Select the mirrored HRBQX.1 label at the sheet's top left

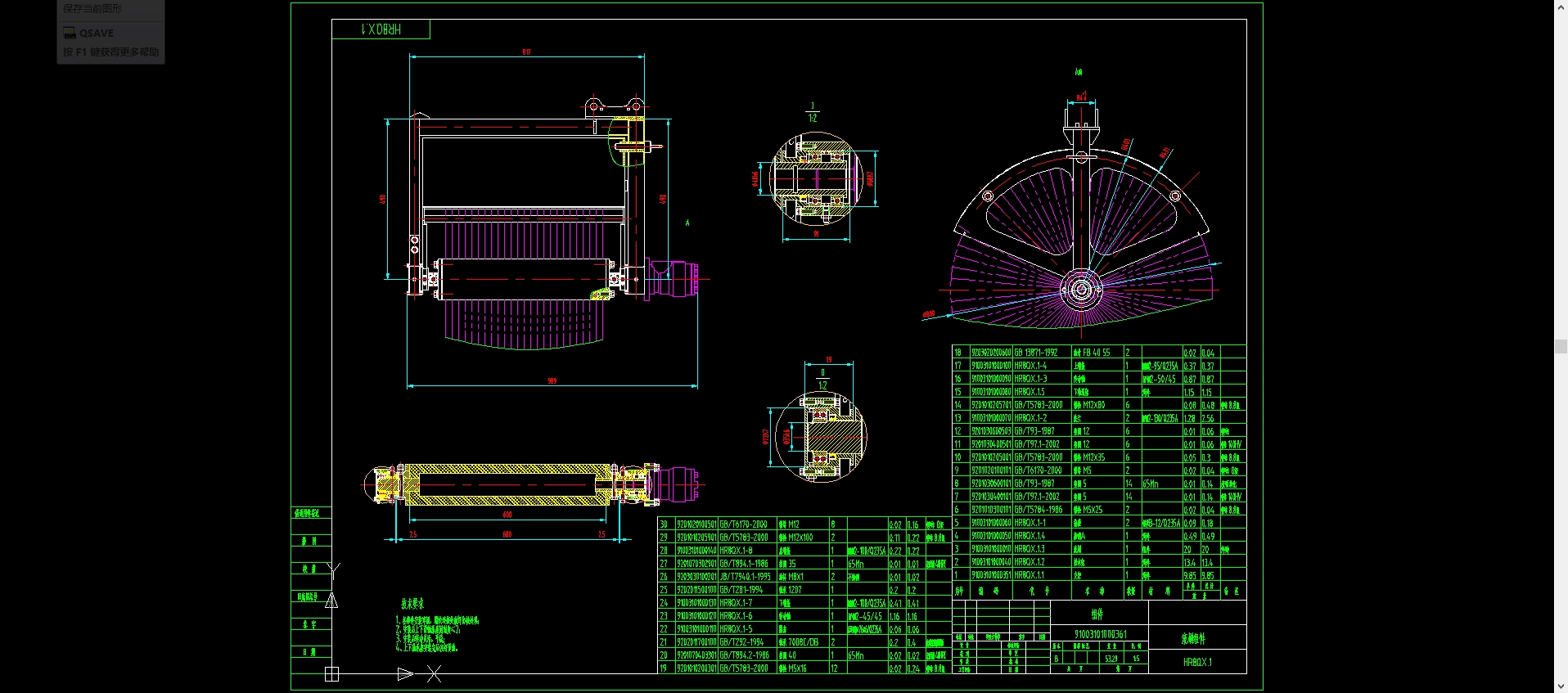tap(381, 29)
